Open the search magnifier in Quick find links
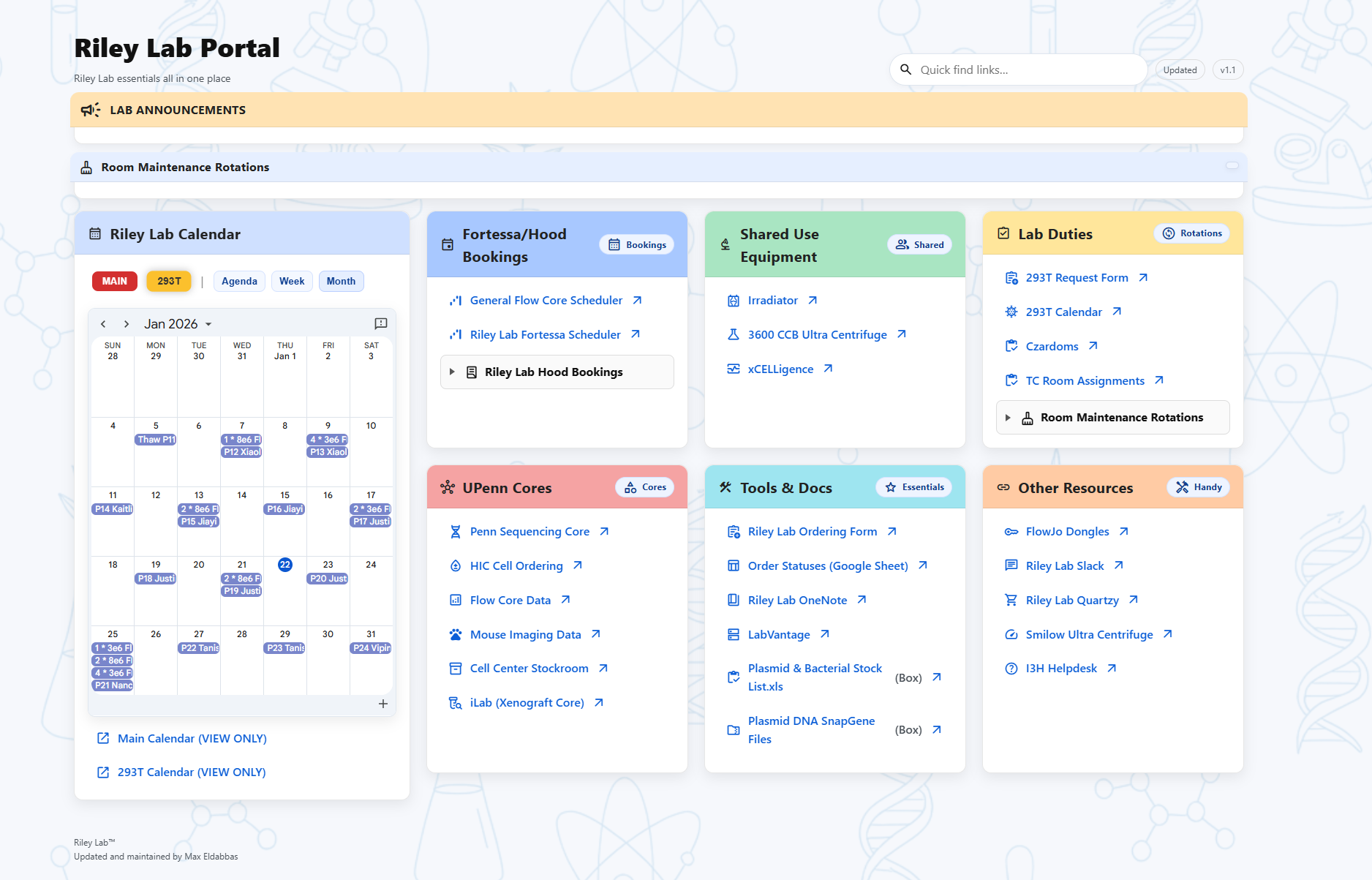Viewport: 1372px width, 880px height. click(x=906, y=69)
